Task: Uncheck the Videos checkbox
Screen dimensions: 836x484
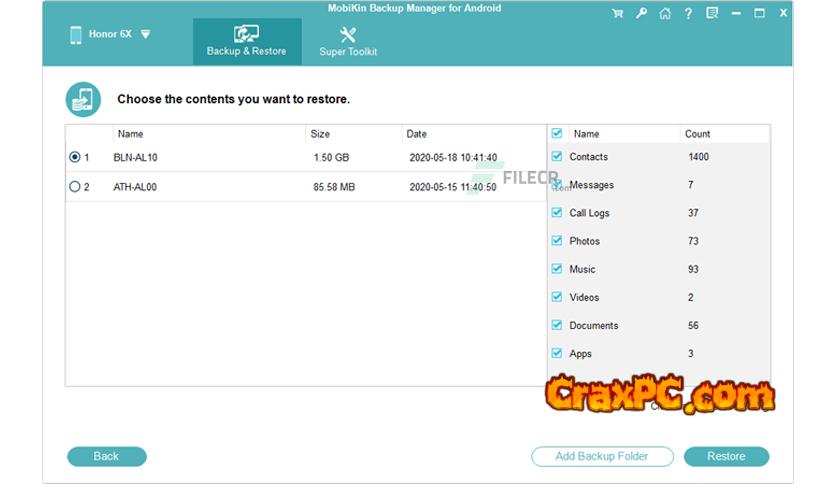Action: (557, 297)
